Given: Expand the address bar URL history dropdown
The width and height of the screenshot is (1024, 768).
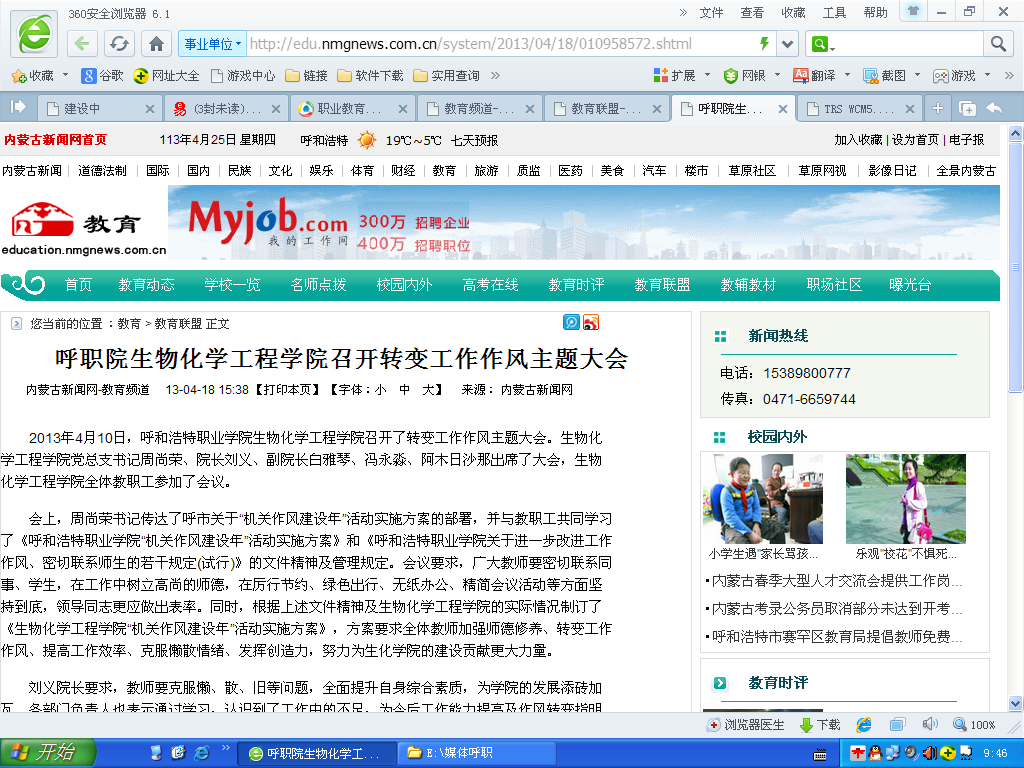Looking at the screenshot, I should pos(787,44).
